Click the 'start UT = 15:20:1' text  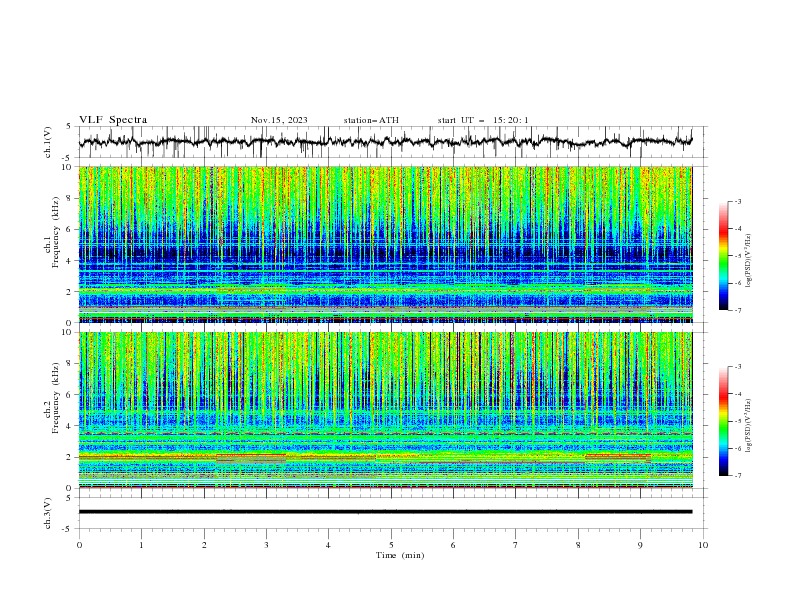click(x=483, y=120)
